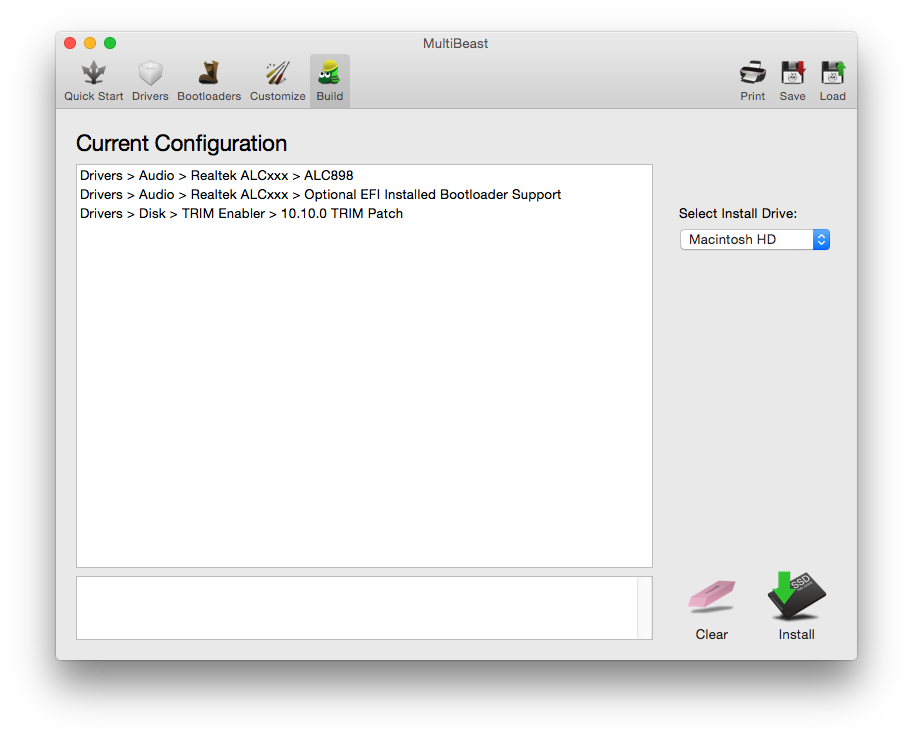Click the description box scrollbar track
The height and width of the screenshot is (740, 913).
pyautogui.click(x=644, y=608)
